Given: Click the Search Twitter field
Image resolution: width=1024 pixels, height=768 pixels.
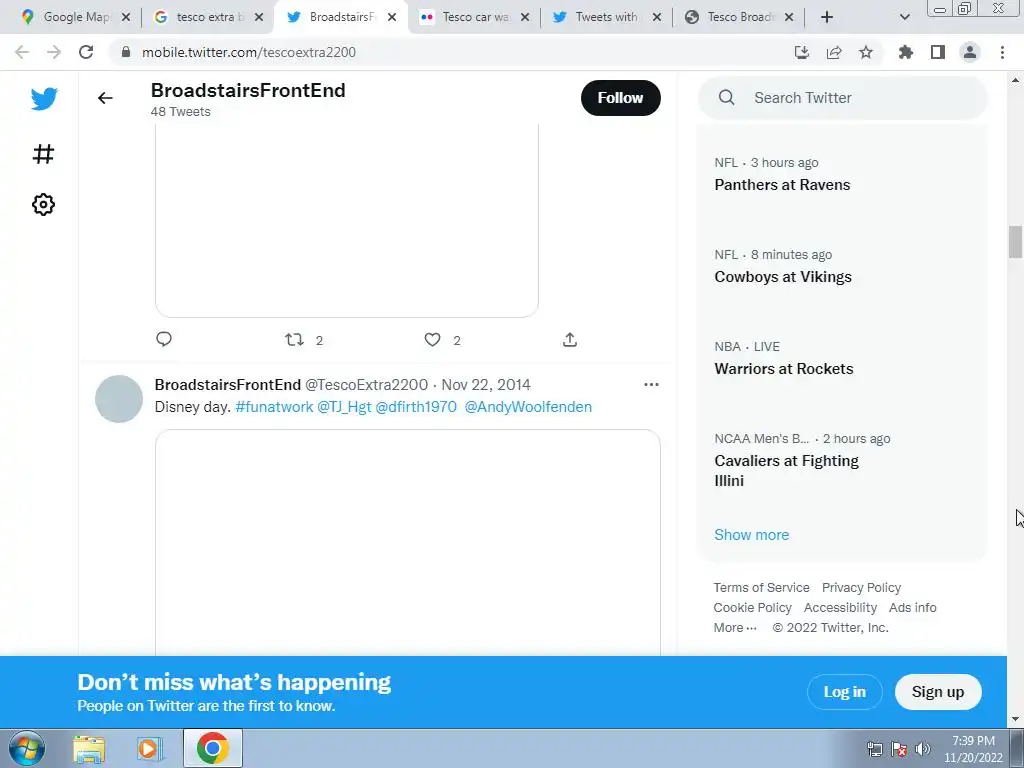Looking at the screenshot, I should pos(843,98).
